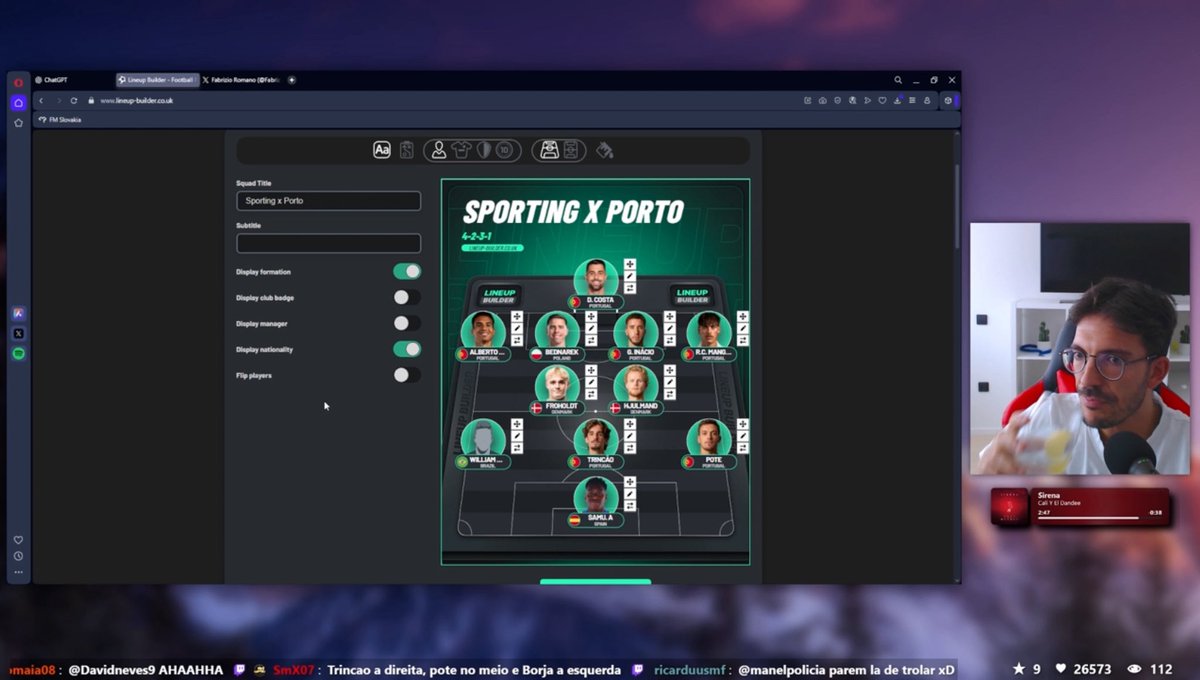Reload the lineup-builder page
The image size is (1200, 680).
pos(73,100)
